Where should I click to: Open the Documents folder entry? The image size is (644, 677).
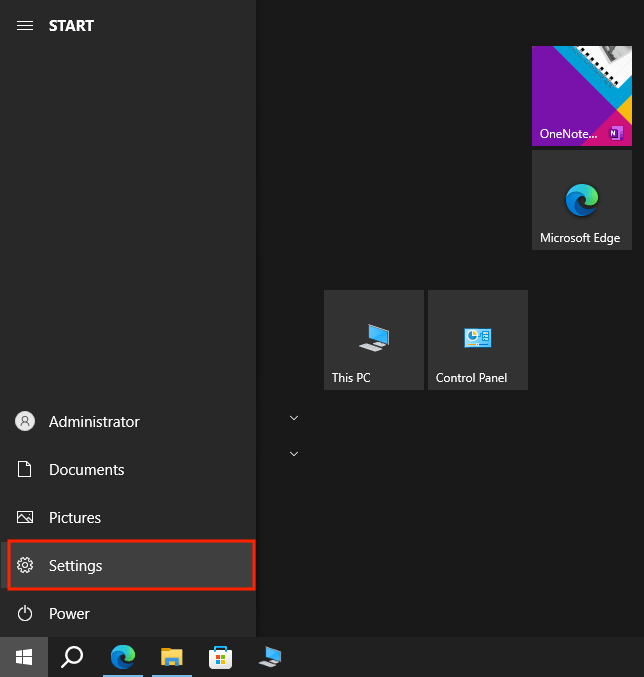[128, 469]
